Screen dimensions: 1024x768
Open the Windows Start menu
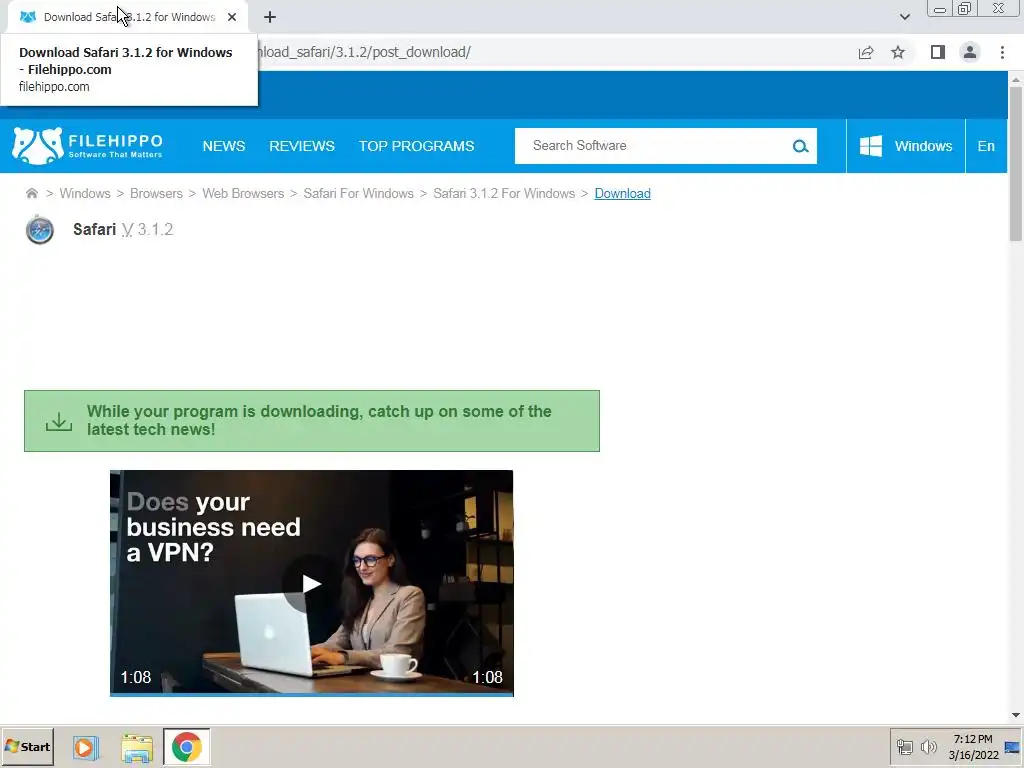click(x=27, y=746)
